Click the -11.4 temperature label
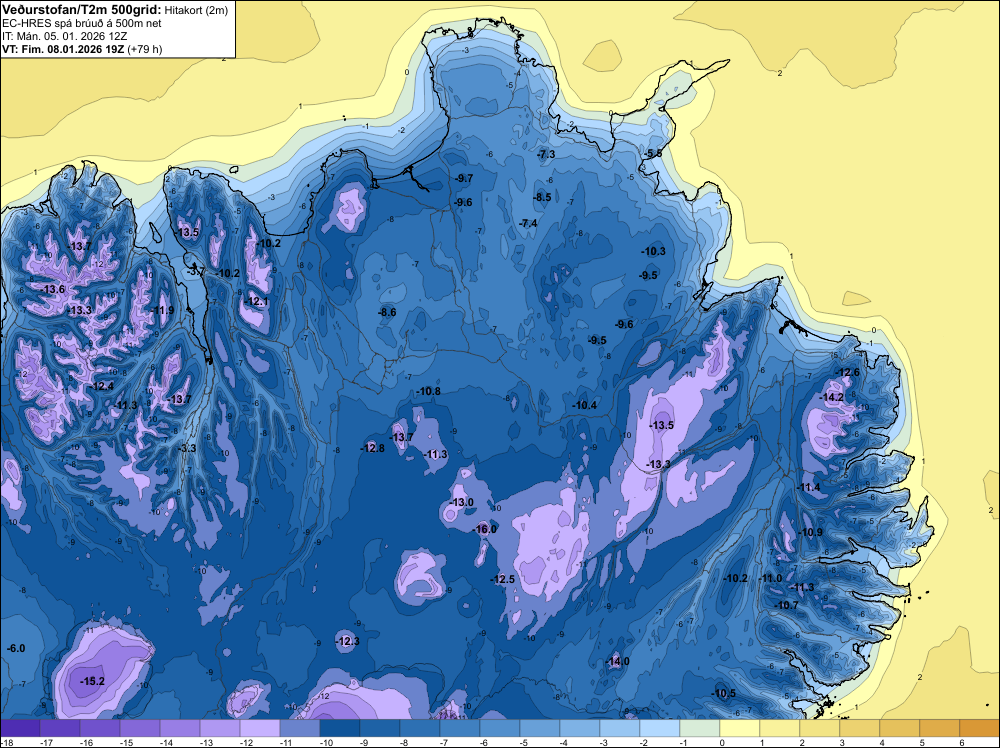 click(808, 487)
